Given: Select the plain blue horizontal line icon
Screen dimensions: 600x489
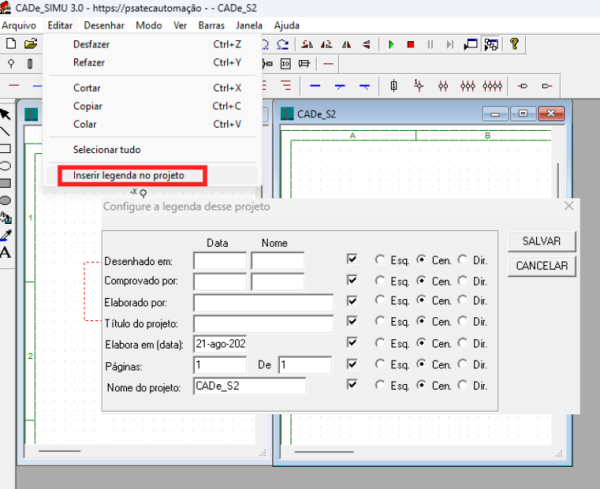Looking at the screenshot, I should point(315,86).
